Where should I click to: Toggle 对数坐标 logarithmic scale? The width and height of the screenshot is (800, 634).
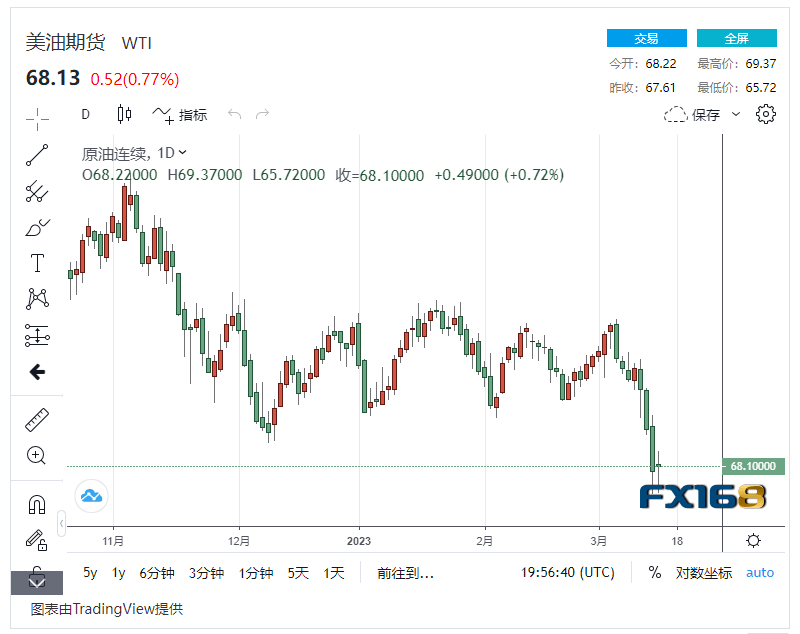pyautogui.click(x=704, y=573)
